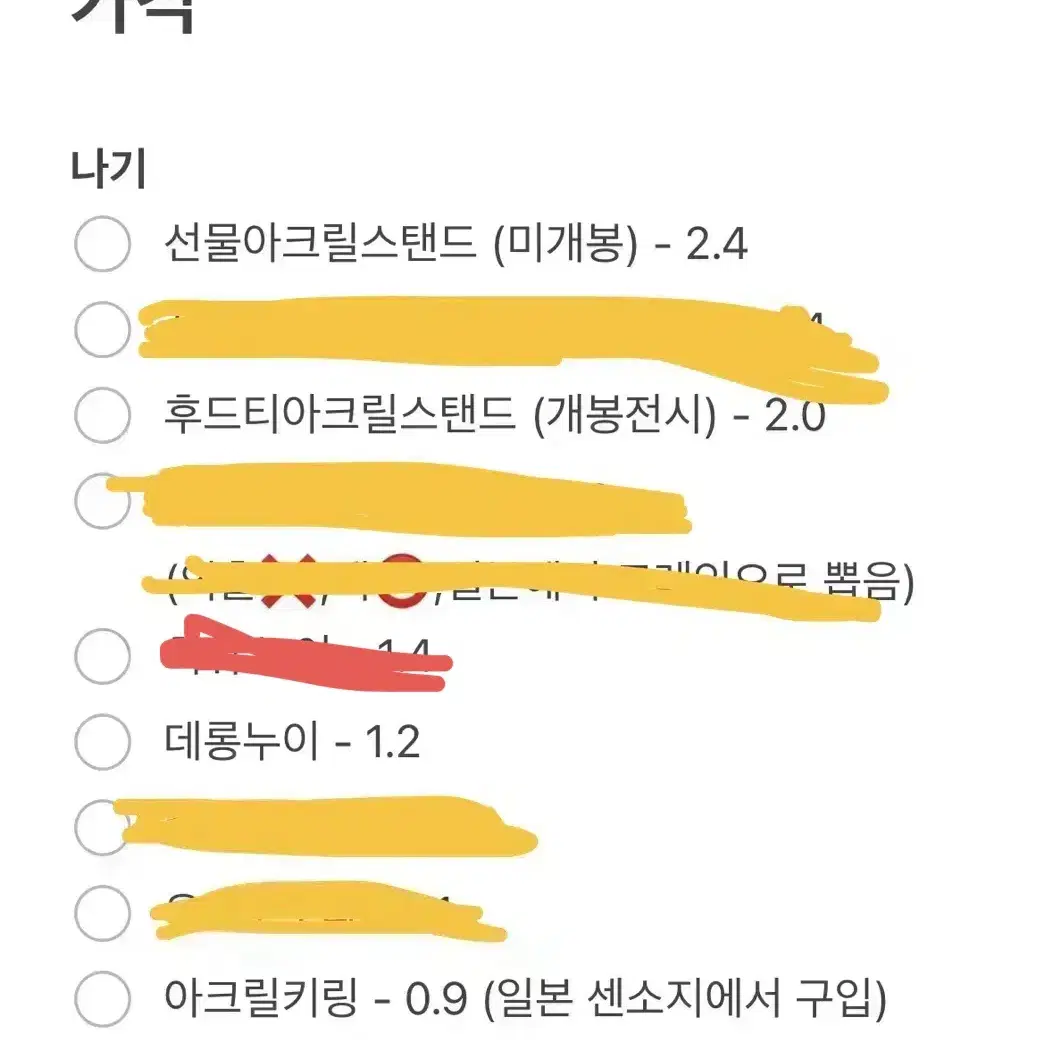Screen dimensions: 1053x1053
Task: Click the 후드티아크릴스탠드 (개봉전시) - 2.0 label text
Action: (494, 414)
